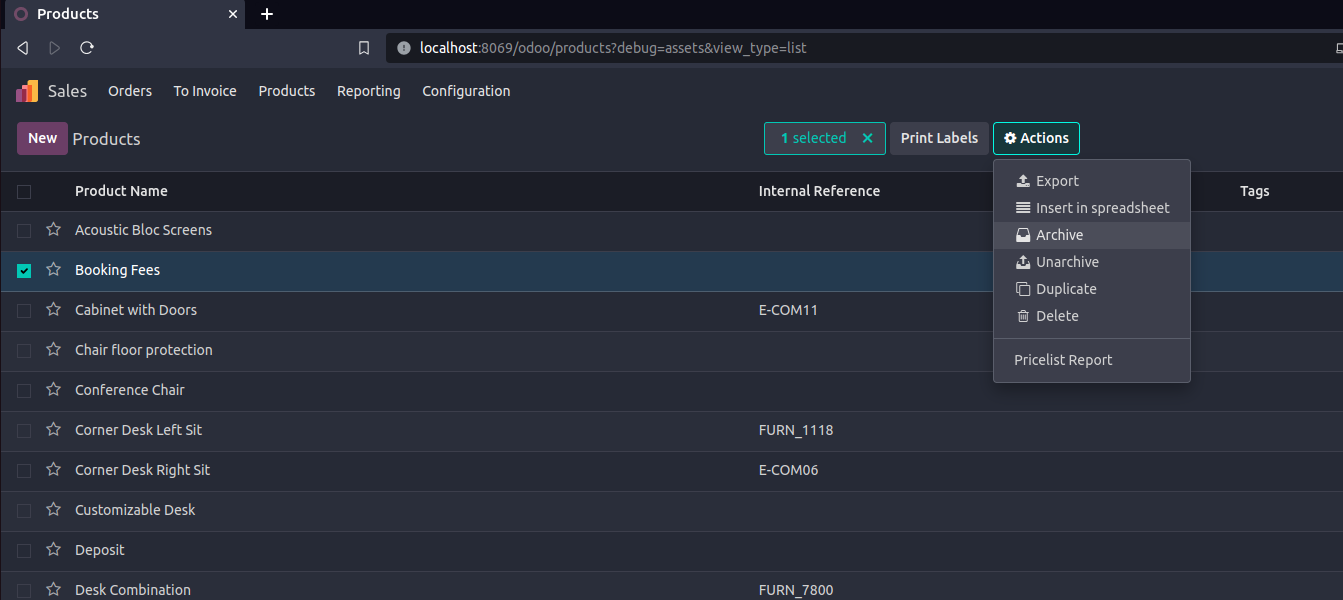Uncheck the Booking Fees checkbox

click(24, 271)
